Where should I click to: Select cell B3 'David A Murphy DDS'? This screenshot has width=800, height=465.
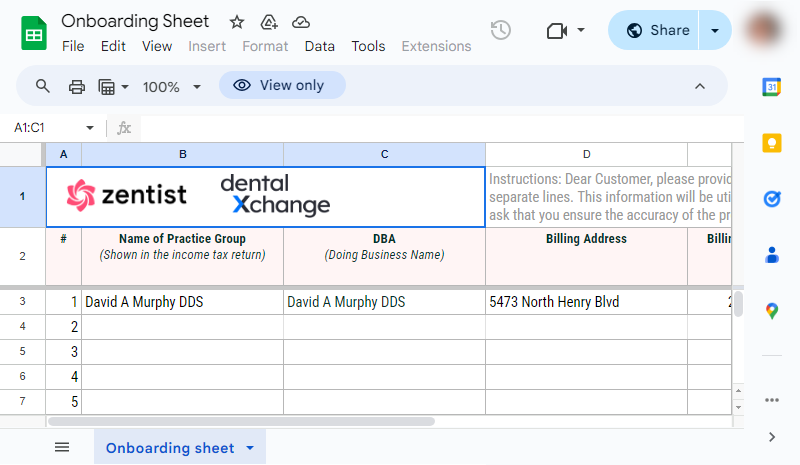[x=183, y=302]
